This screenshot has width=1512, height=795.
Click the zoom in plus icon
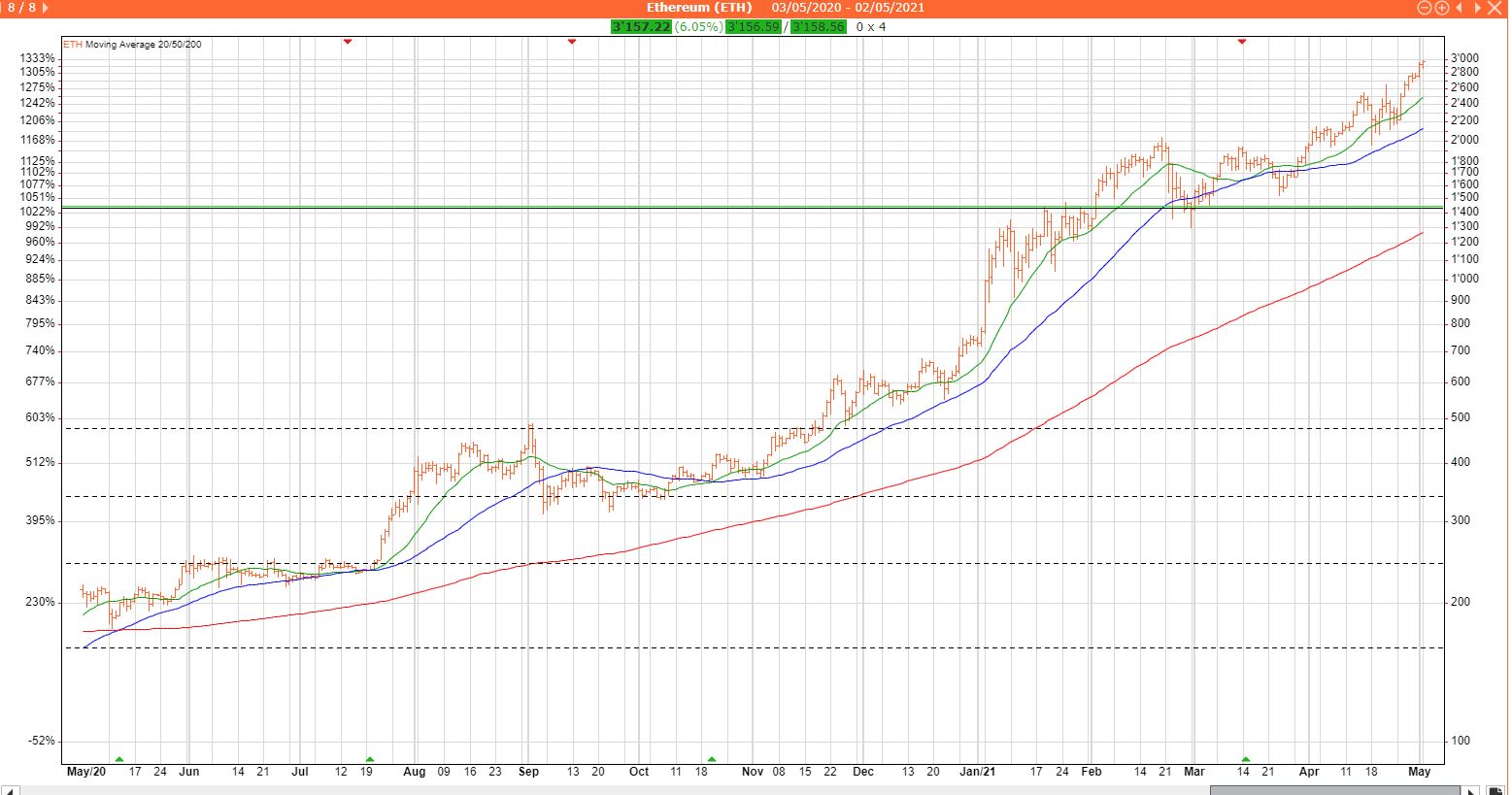pyautogui.click(x=1442, y=8)
